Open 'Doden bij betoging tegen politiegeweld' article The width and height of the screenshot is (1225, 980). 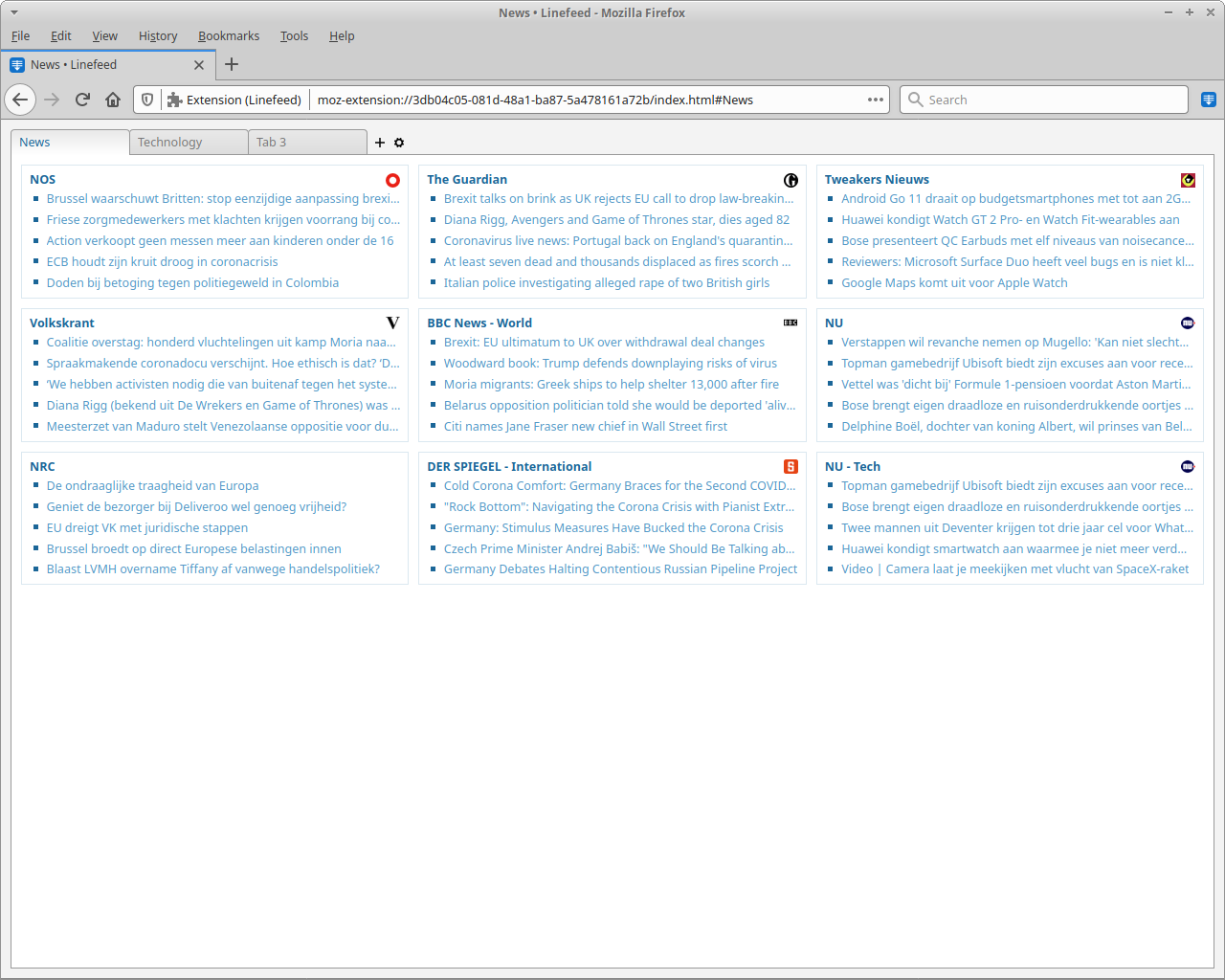pyautogui.click(x=192, y=282)
